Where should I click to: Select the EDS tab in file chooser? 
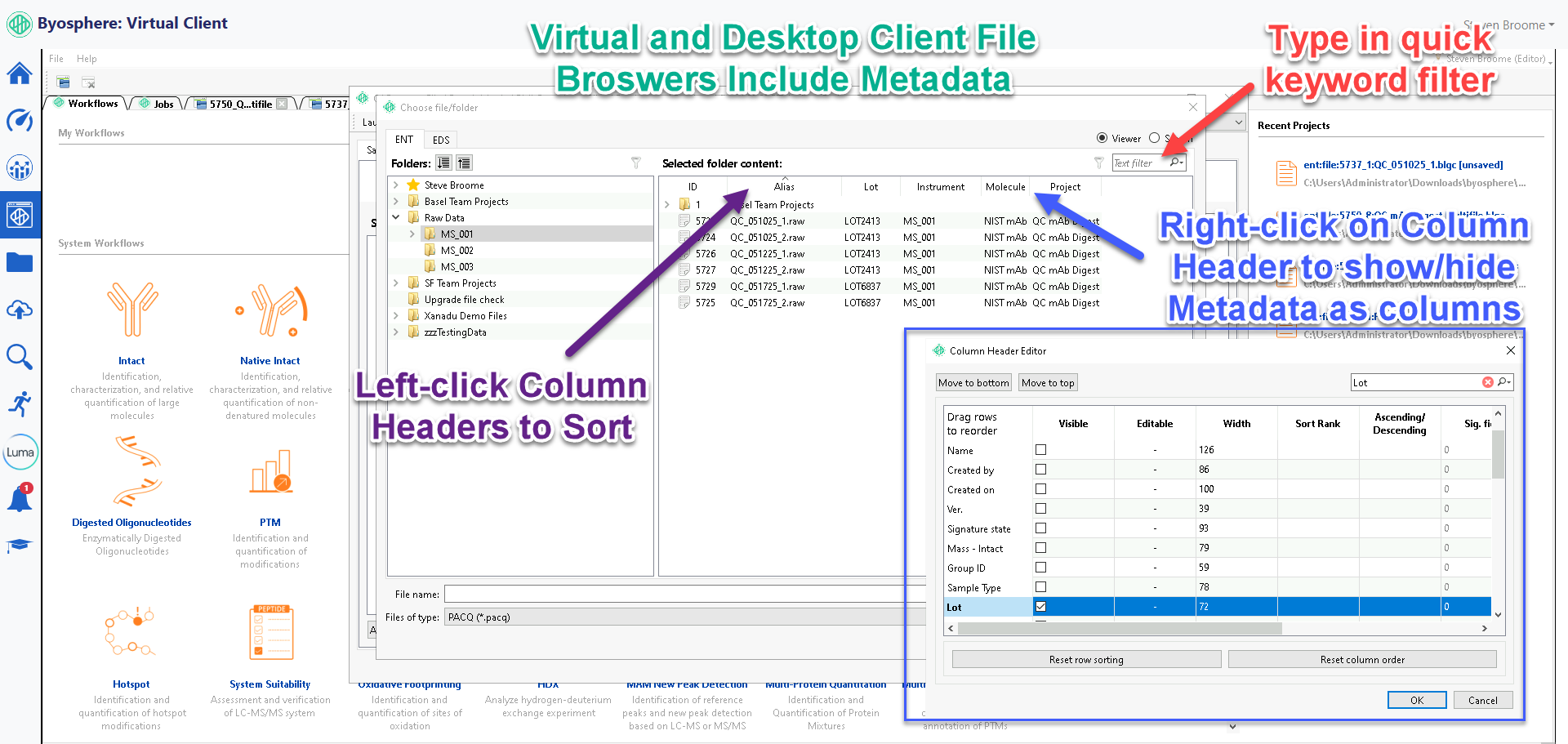[441, 140]
